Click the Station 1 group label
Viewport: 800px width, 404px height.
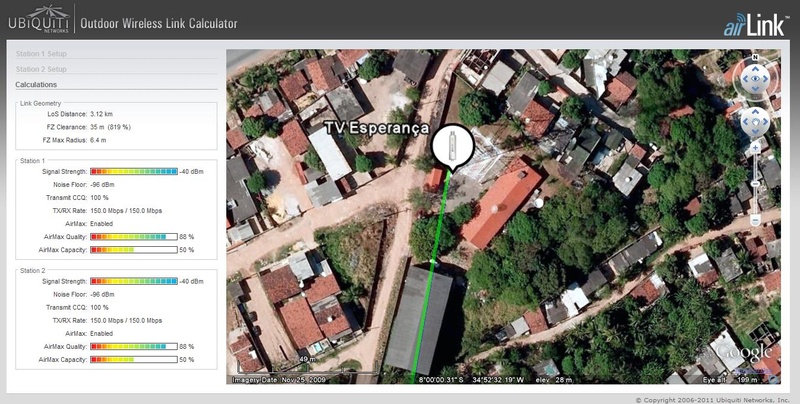coord(33,161)
